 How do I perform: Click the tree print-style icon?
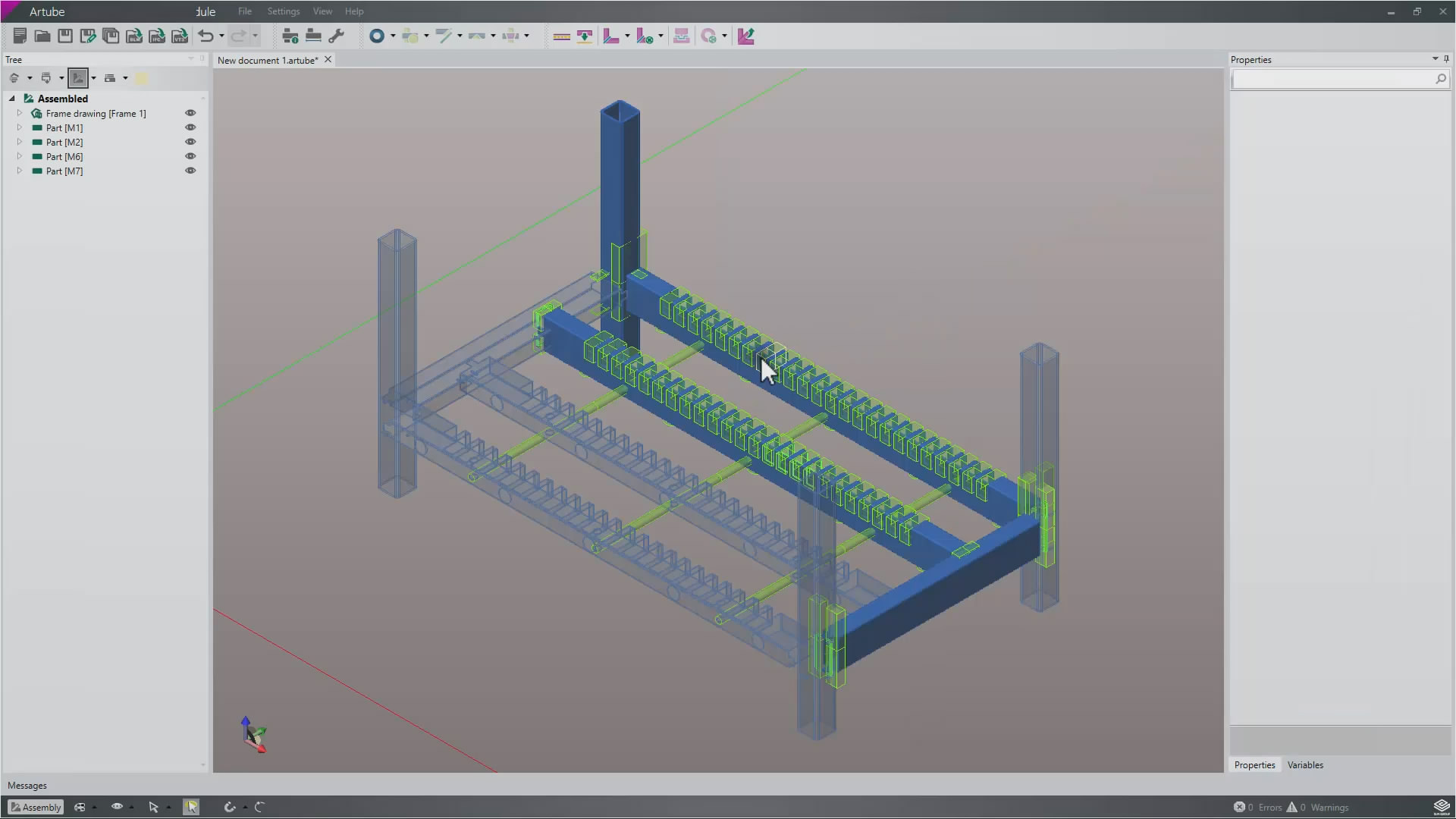tap(46, 78)
